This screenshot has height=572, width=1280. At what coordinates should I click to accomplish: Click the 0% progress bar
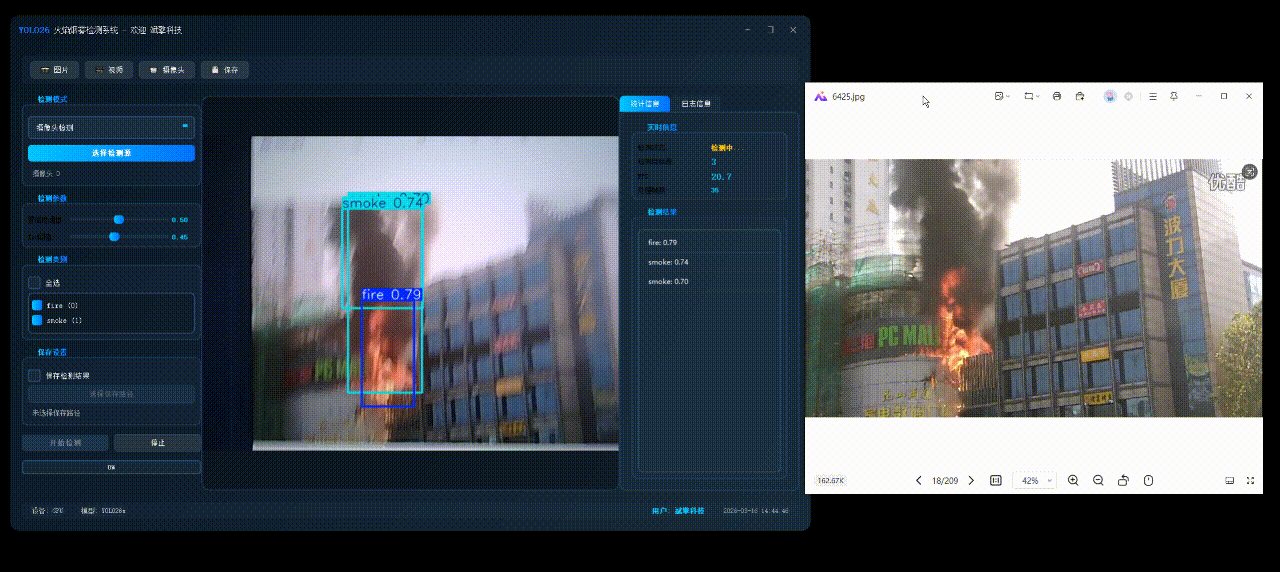(111, 467)
